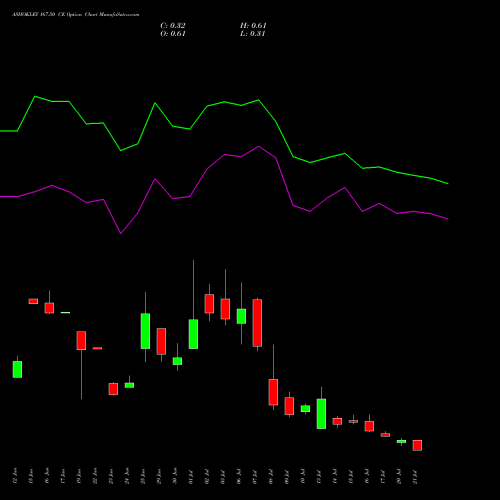Click the green candle above 01 Jul
Viewport: 500px width, 500px height.
(193, 334)
